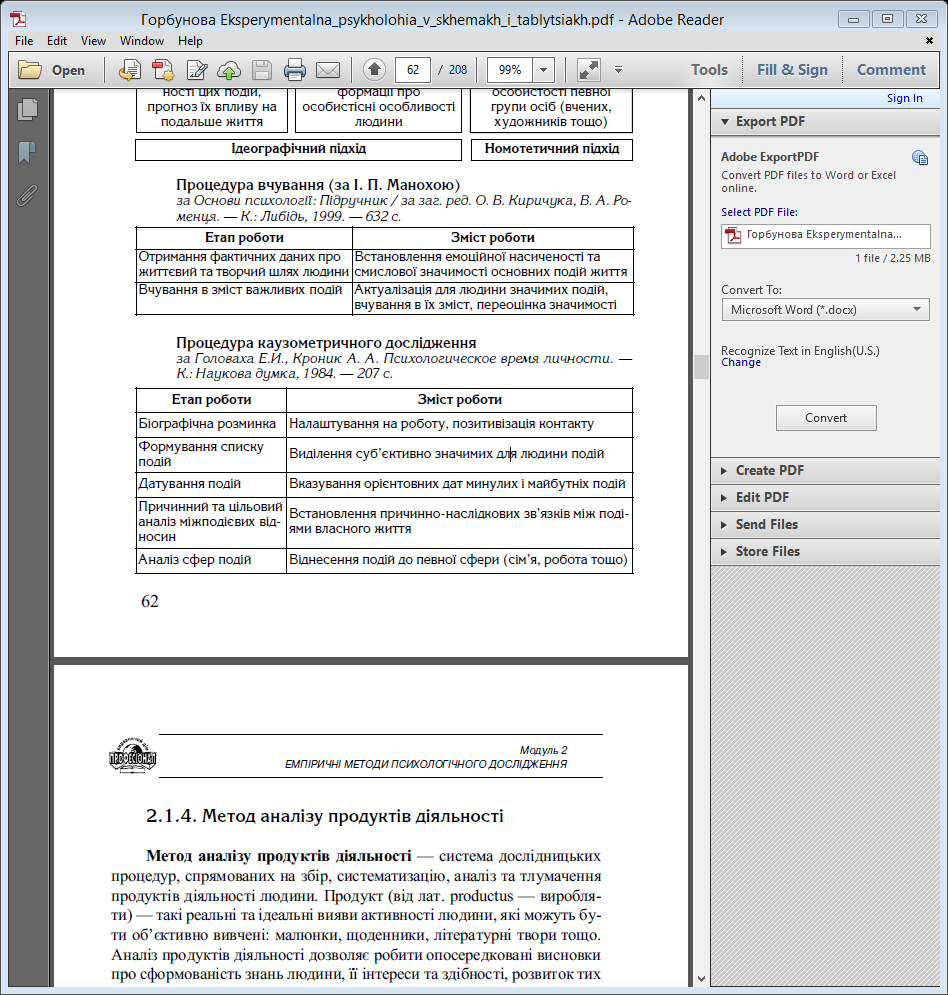Screen dimensions: 948x995
Task: Open the View menu
Action: [x=93, y=41]
